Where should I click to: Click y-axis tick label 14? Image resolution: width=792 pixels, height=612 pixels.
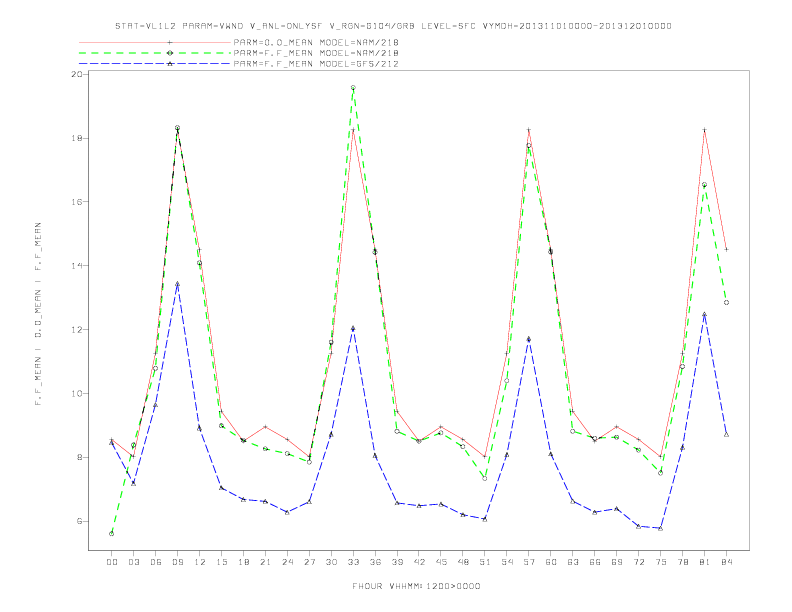77,266
